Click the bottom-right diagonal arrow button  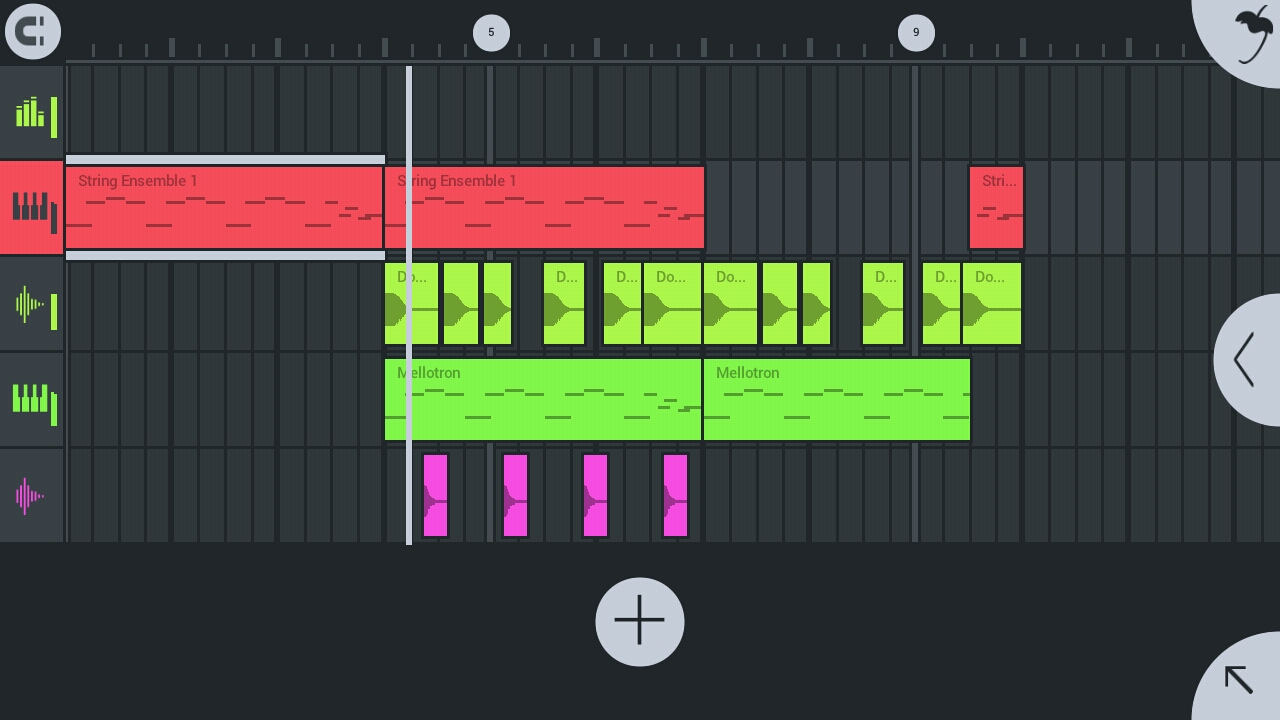coord(1240,680)
